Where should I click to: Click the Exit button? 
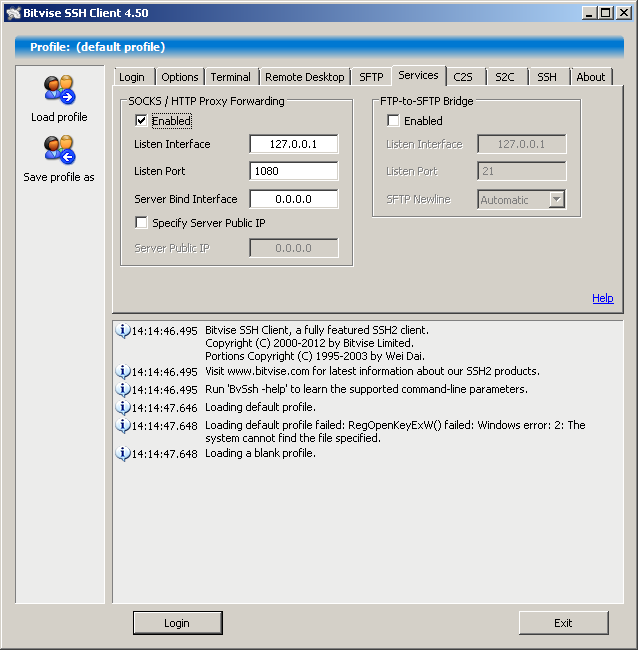[563, 623]
